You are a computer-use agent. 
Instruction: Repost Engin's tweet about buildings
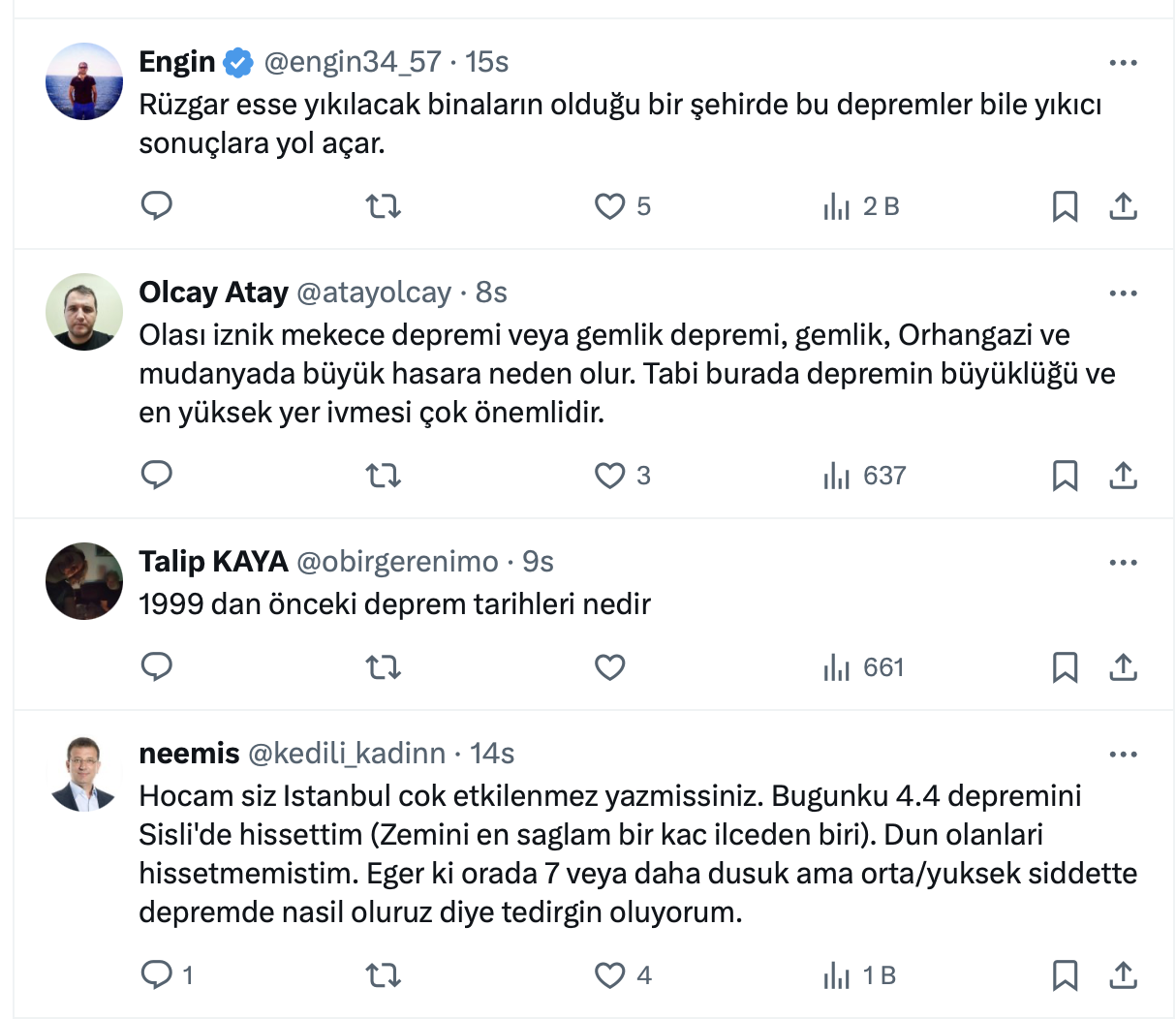pyautogui.click(x=384, y=206)
